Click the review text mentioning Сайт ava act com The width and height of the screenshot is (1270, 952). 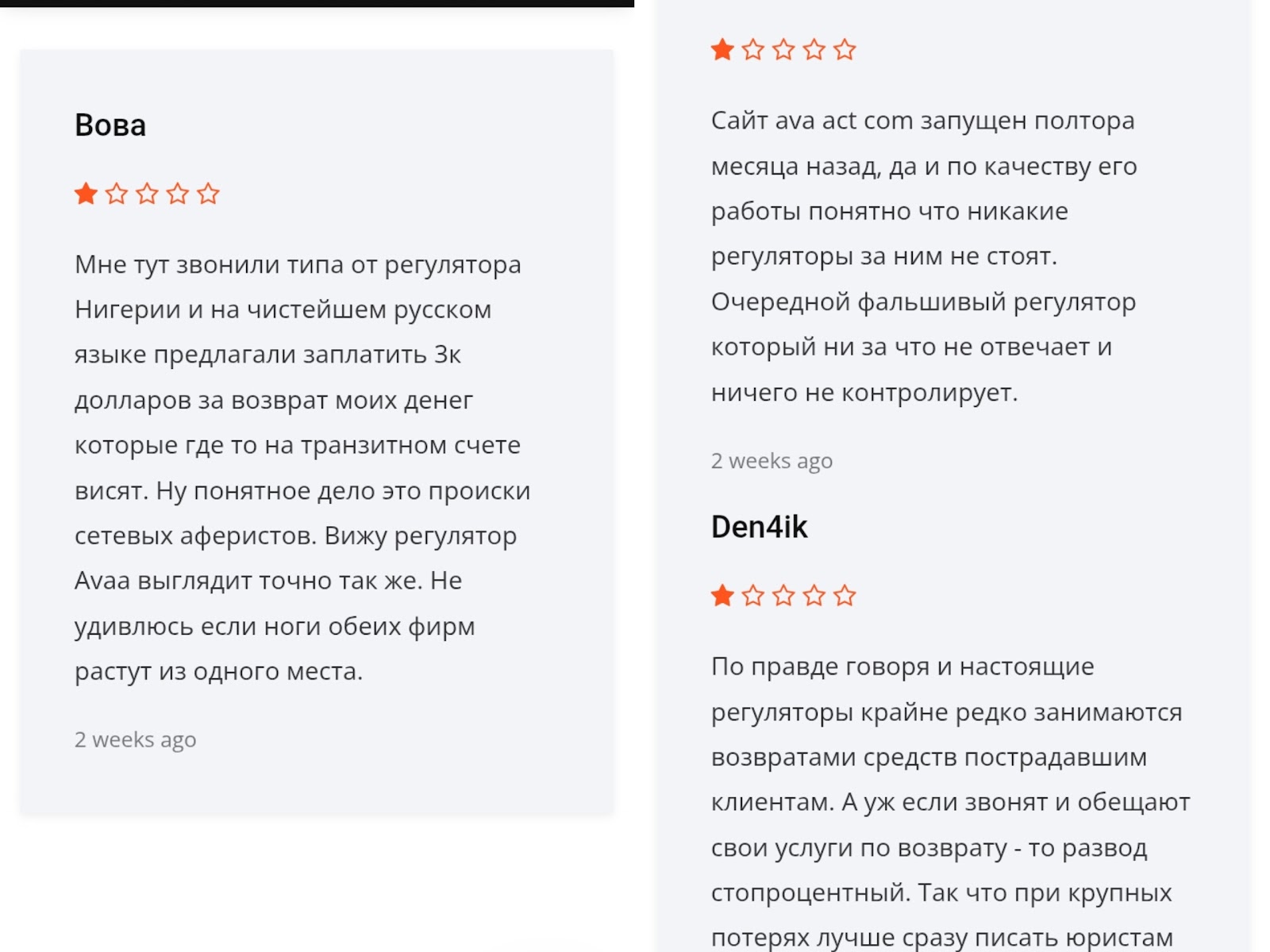[924, 256]
